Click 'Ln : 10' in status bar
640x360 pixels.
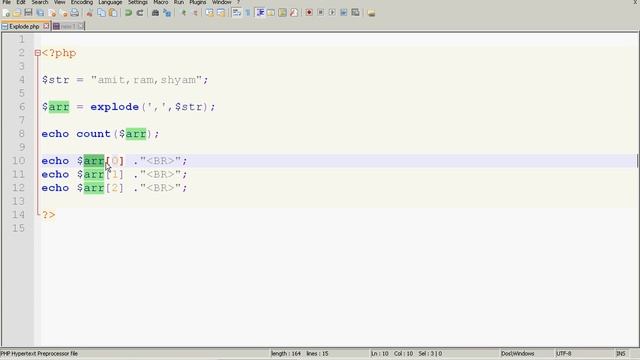pyautogui.click(x=380, y=353)
